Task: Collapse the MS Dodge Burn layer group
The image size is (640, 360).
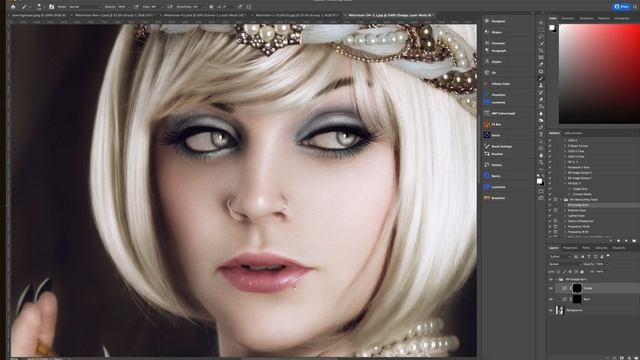Action: 556,280
